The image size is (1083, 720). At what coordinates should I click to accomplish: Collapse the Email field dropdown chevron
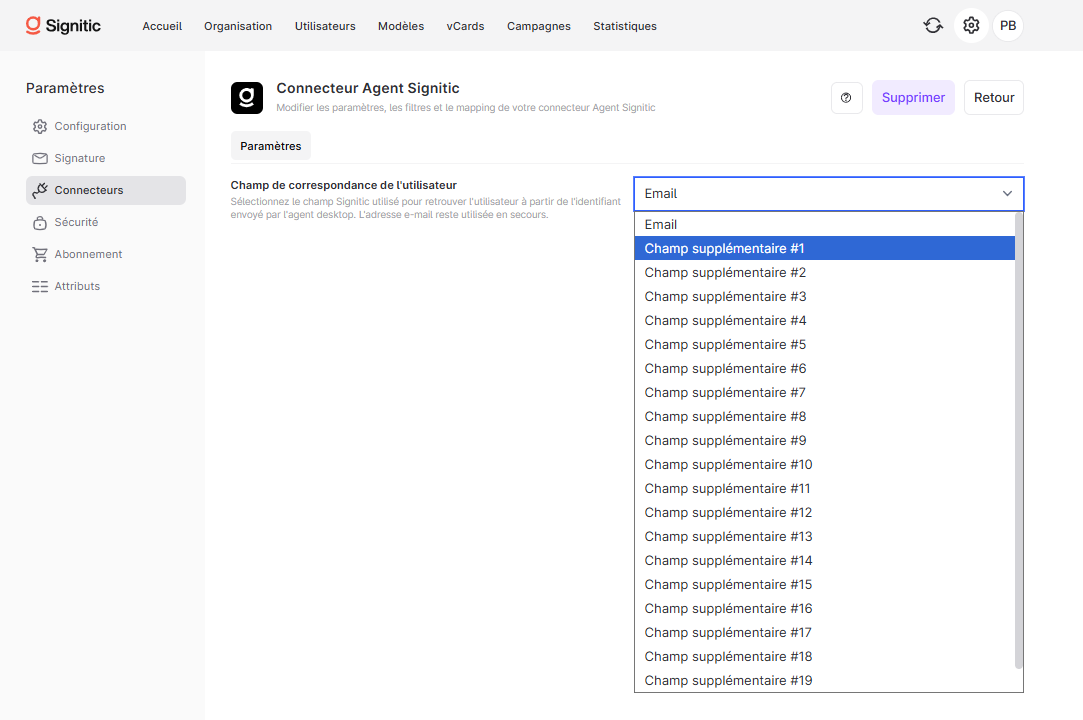coord(1007,193)
